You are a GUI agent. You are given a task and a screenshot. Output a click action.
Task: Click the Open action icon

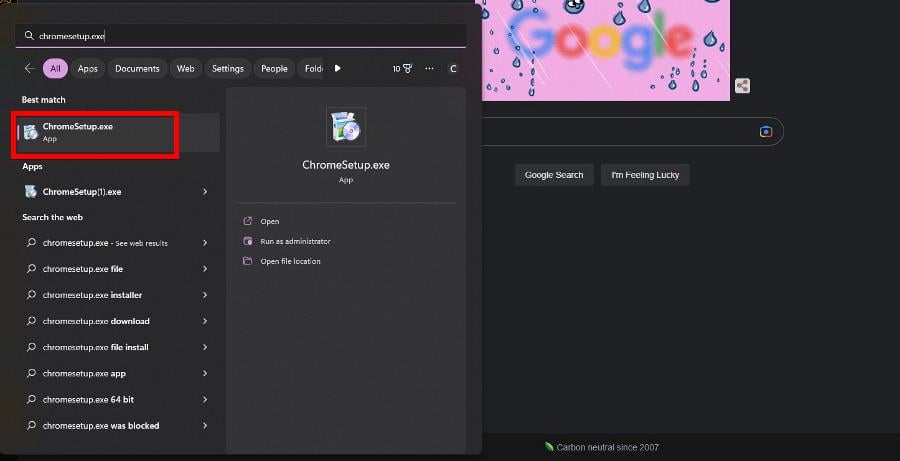(x=247, y=221)
